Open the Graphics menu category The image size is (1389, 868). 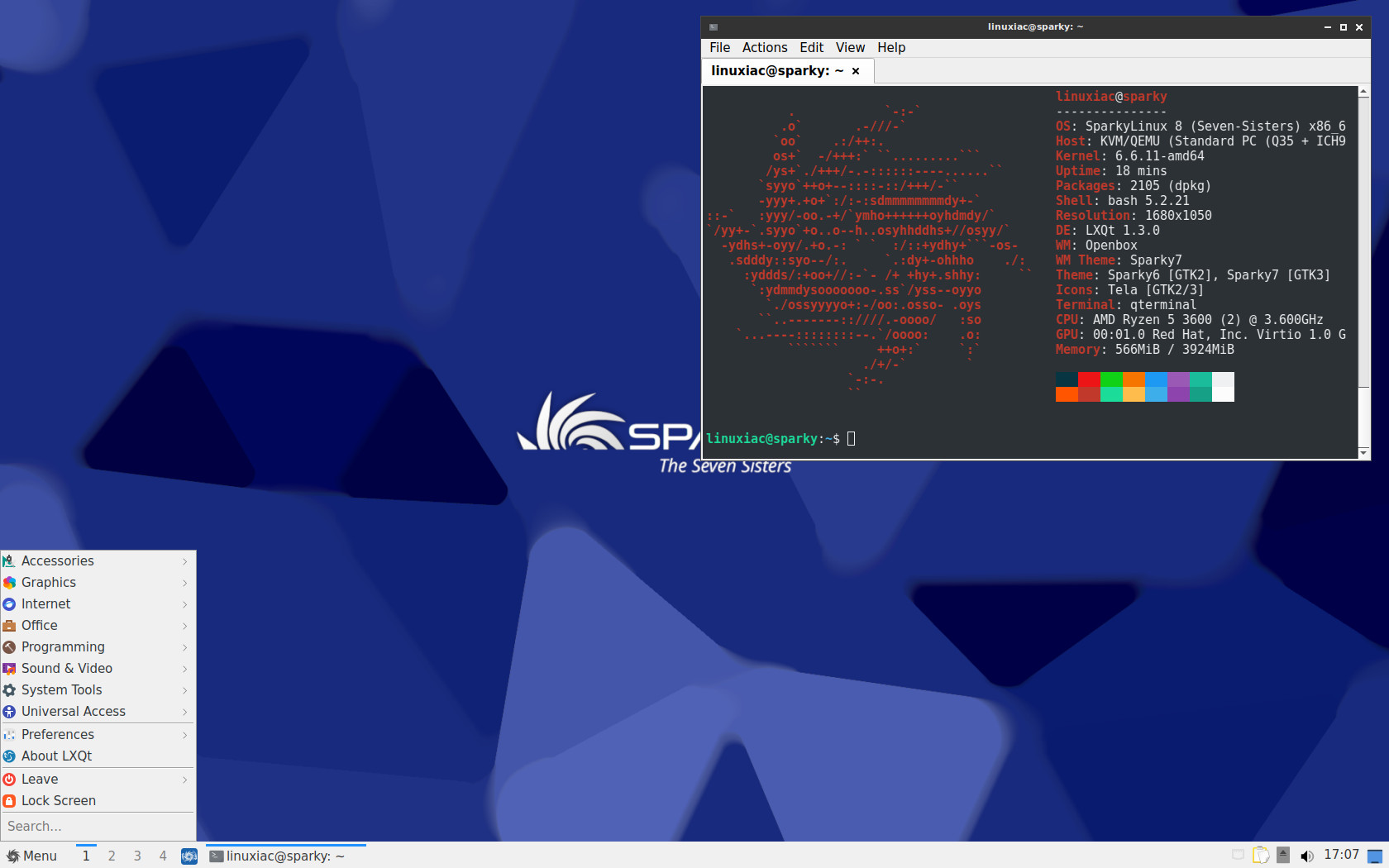(x=98, y=582)
